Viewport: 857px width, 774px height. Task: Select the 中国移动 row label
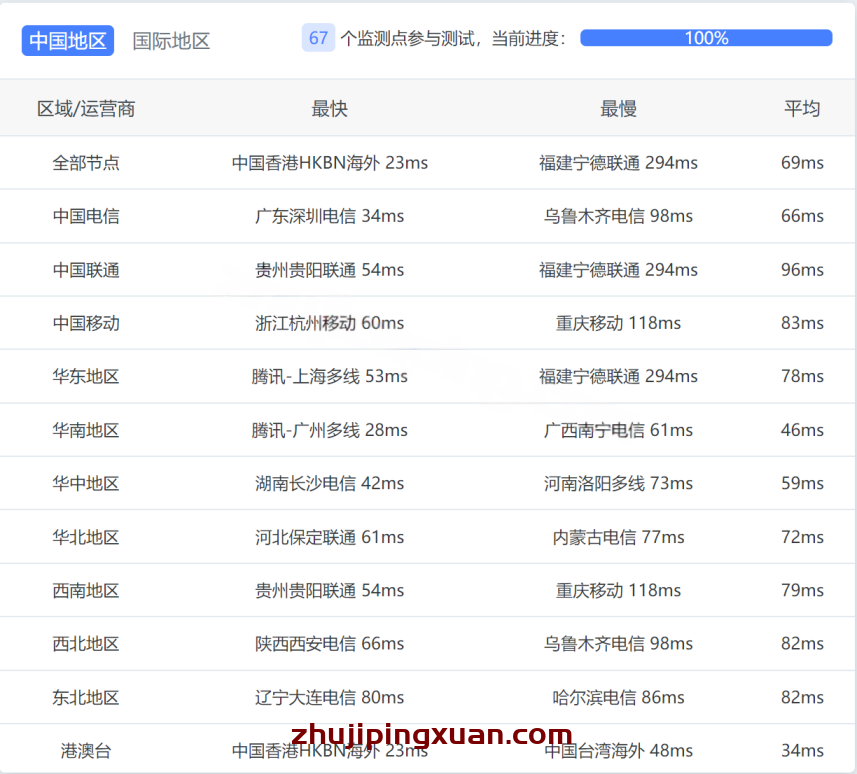(86, 323)
